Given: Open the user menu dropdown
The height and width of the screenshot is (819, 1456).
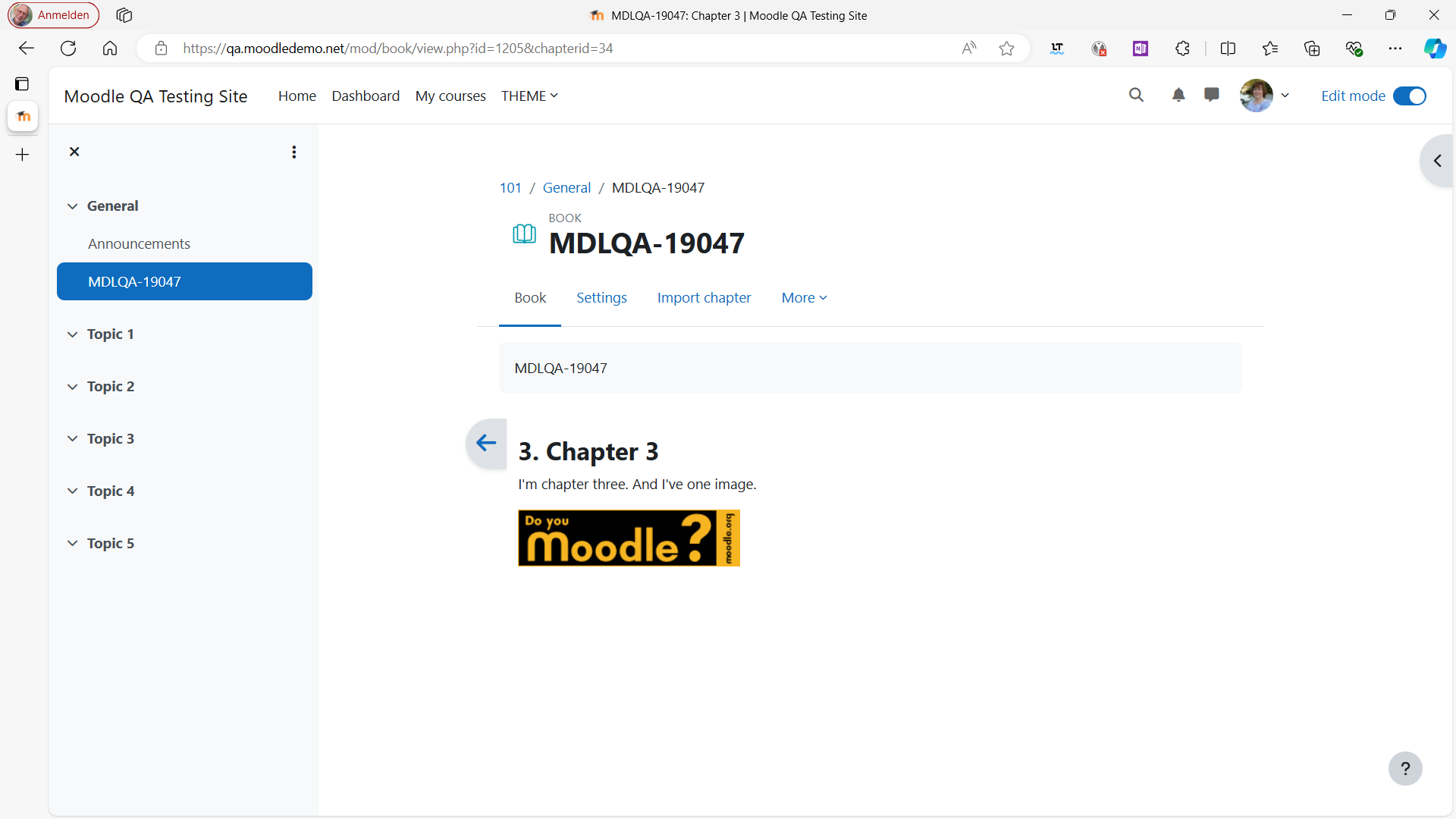Looking at the screenshot, I should (1285, 96).
